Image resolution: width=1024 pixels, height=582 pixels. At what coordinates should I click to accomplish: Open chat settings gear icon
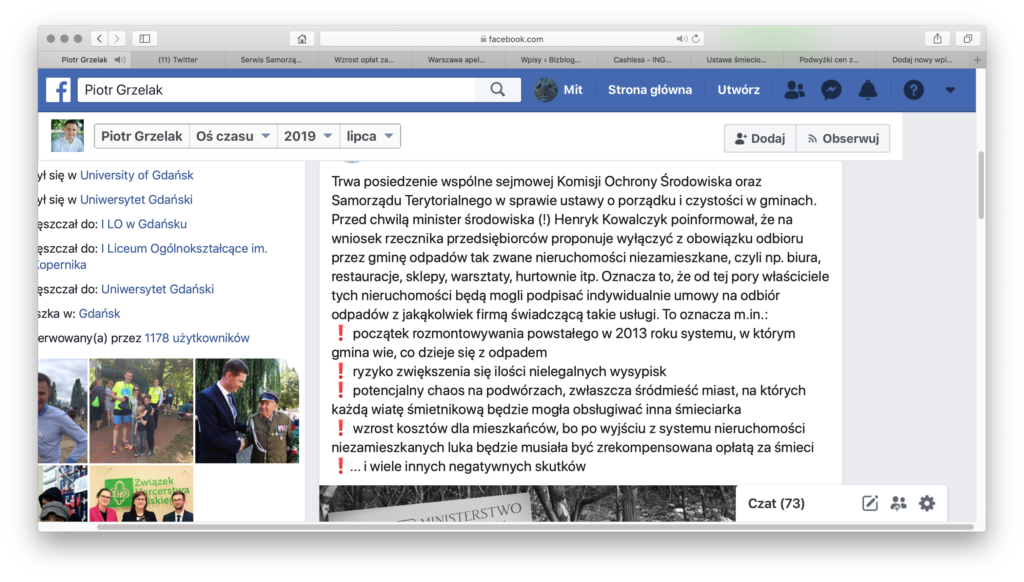927,503
